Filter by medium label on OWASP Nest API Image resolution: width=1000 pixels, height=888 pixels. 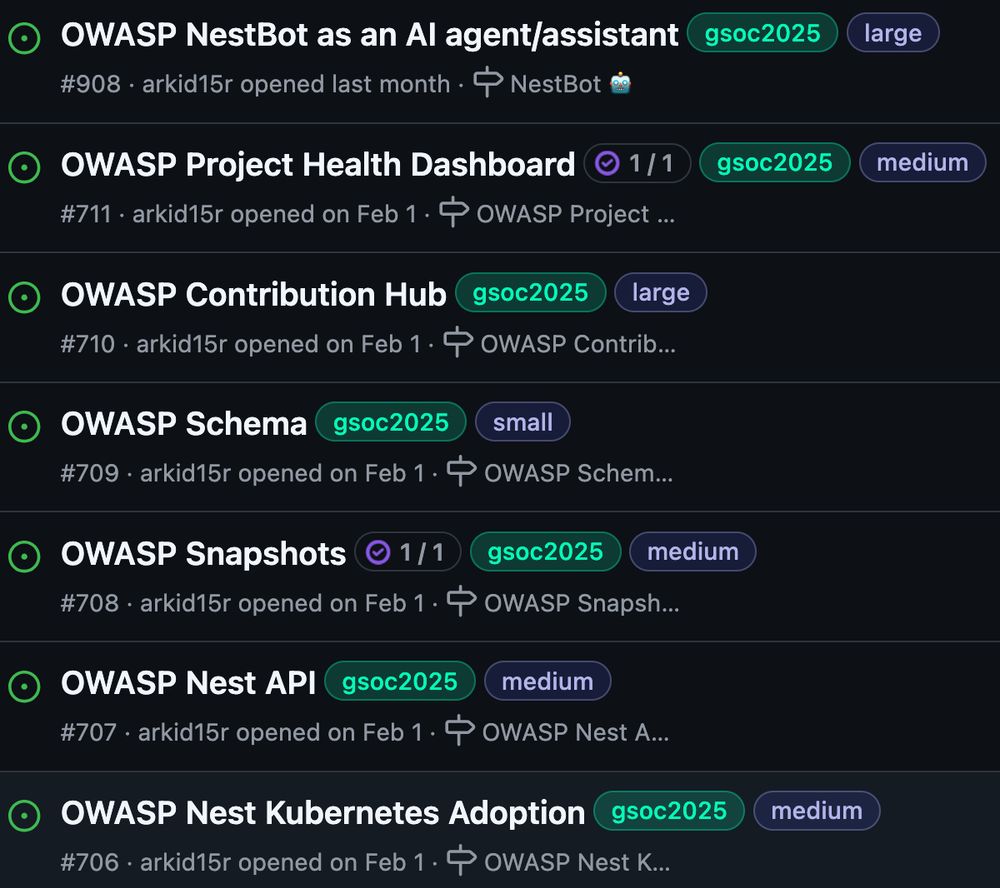[547, 681]
